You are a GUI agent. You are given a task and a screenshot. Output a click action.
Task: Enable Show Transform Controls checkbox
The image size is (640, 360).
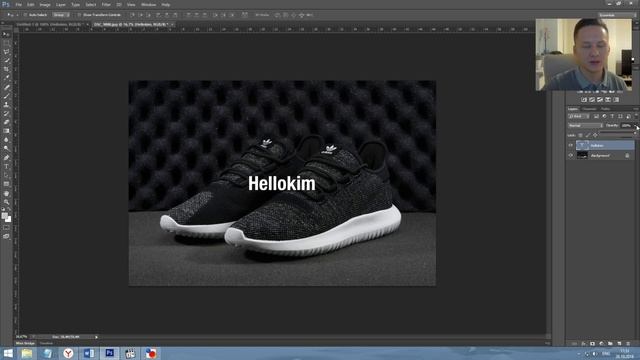click(x=79, y=15)
